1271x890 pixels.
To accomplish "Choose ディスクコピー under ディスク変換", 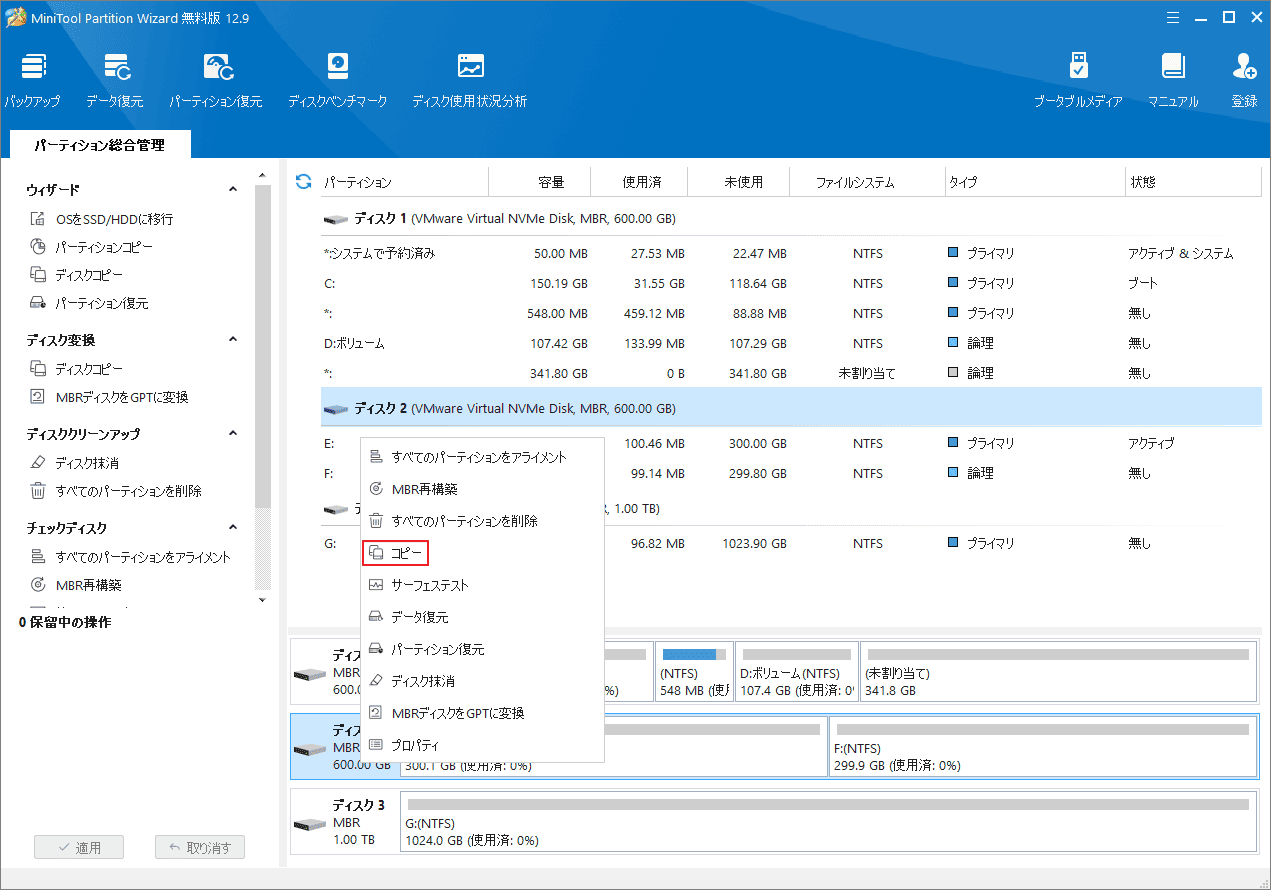I will pos(77,369).
